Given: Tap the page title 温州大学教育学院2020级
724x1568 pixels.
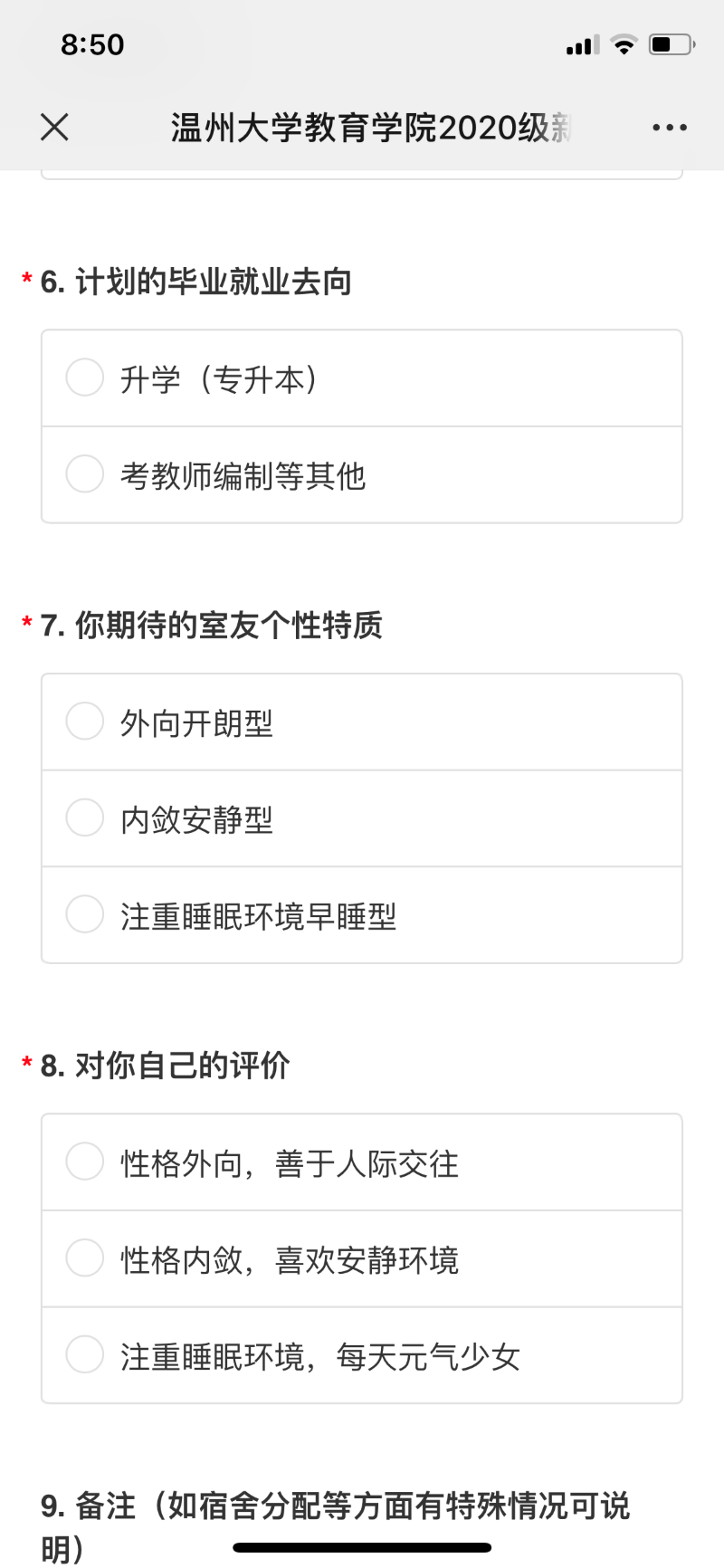Looking at the screenshot, I should coord(371,128).
